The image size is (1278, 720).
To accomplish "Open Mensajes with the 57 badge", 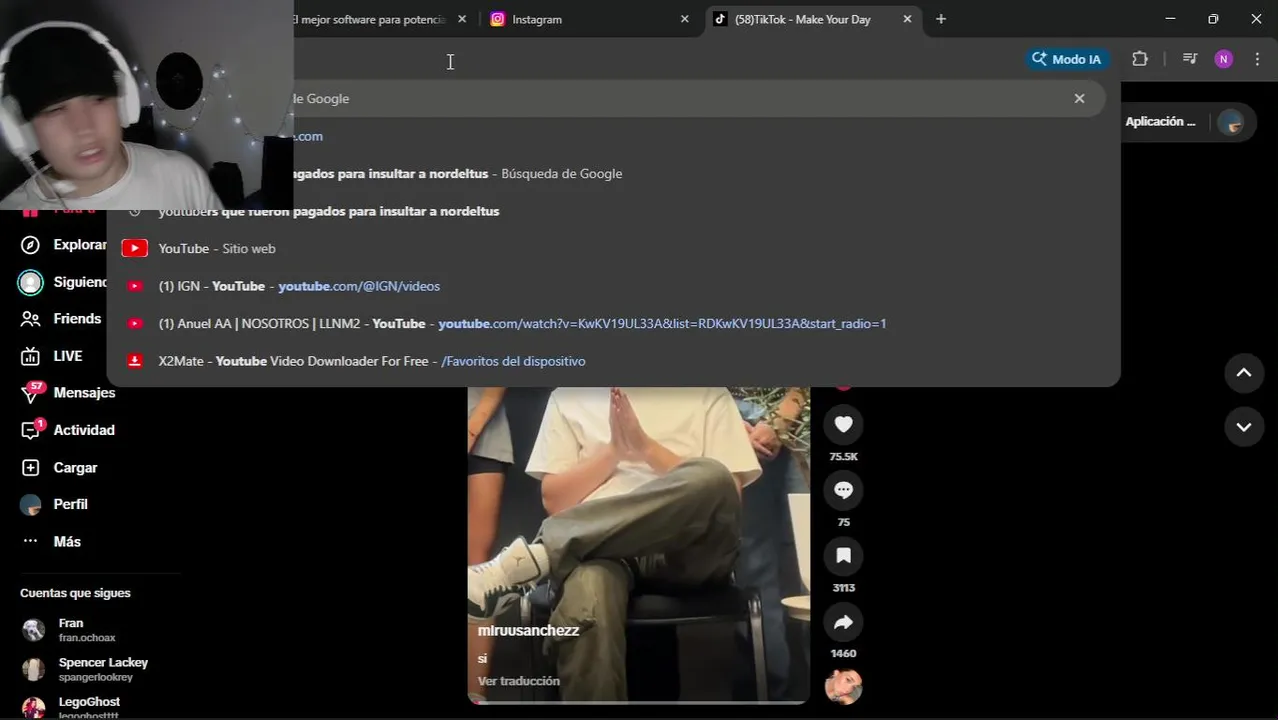I will click(68, 393).
